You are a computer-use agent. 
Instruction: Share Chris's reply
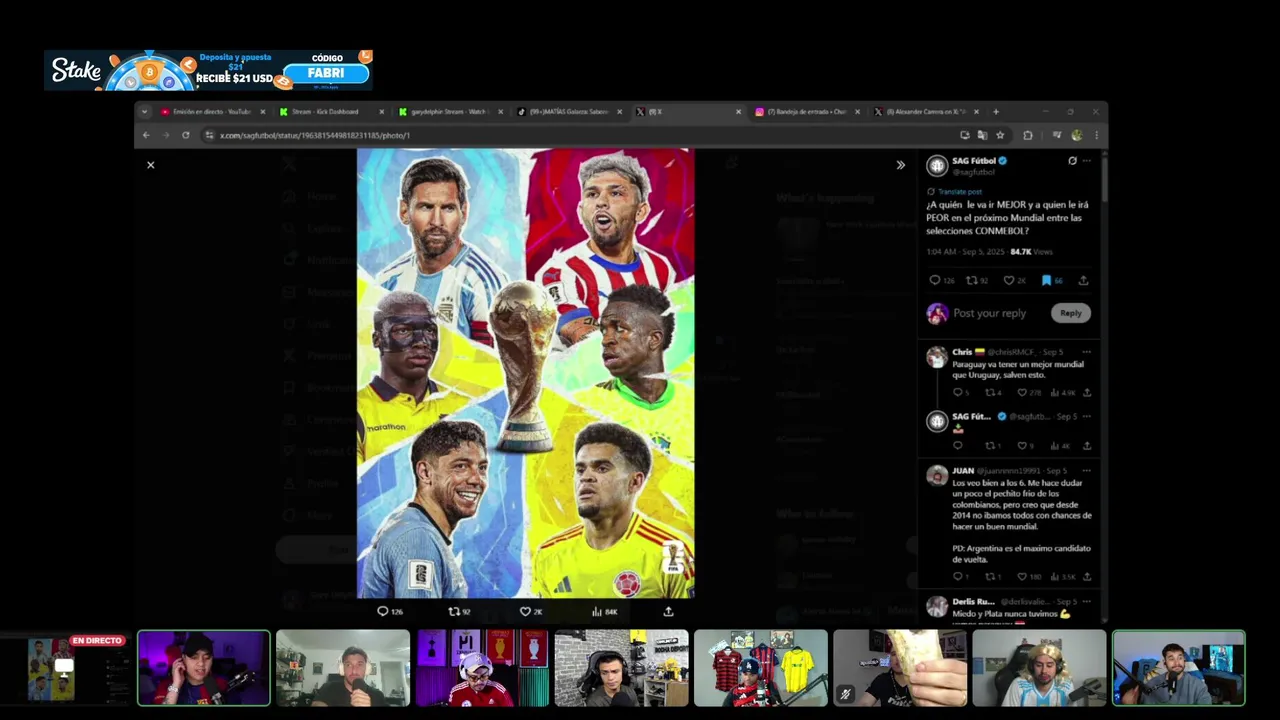point(1087,393)
